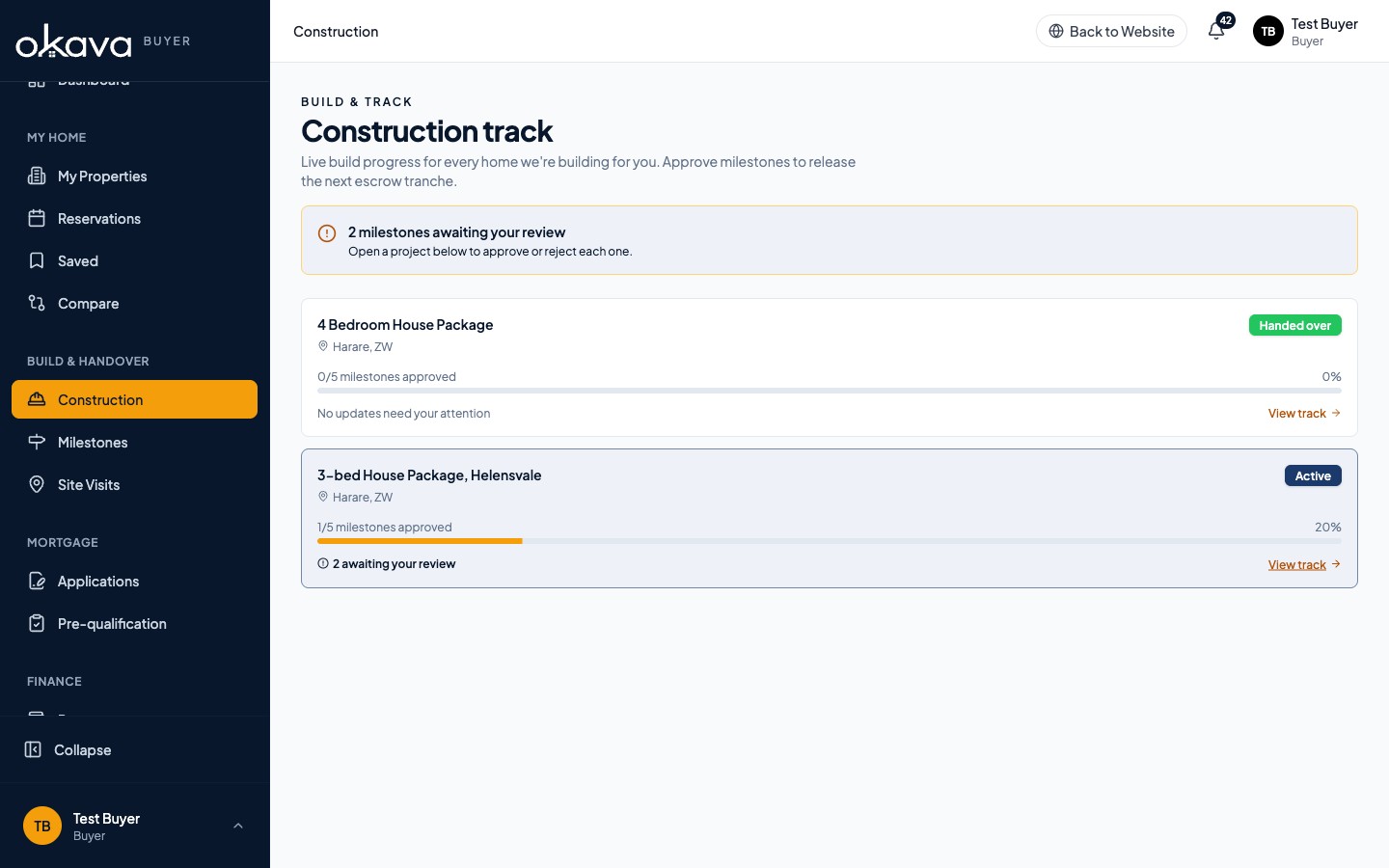The image size is (1389, 868).
Task: Open Site Visits
Action: click(x=134, y=484)
